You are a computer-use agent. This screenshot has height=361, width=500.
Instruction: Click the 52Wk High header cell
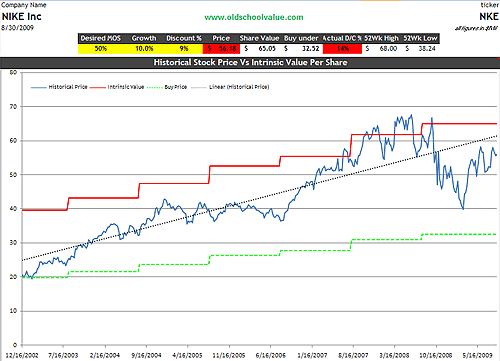click(x=381, y=38)
